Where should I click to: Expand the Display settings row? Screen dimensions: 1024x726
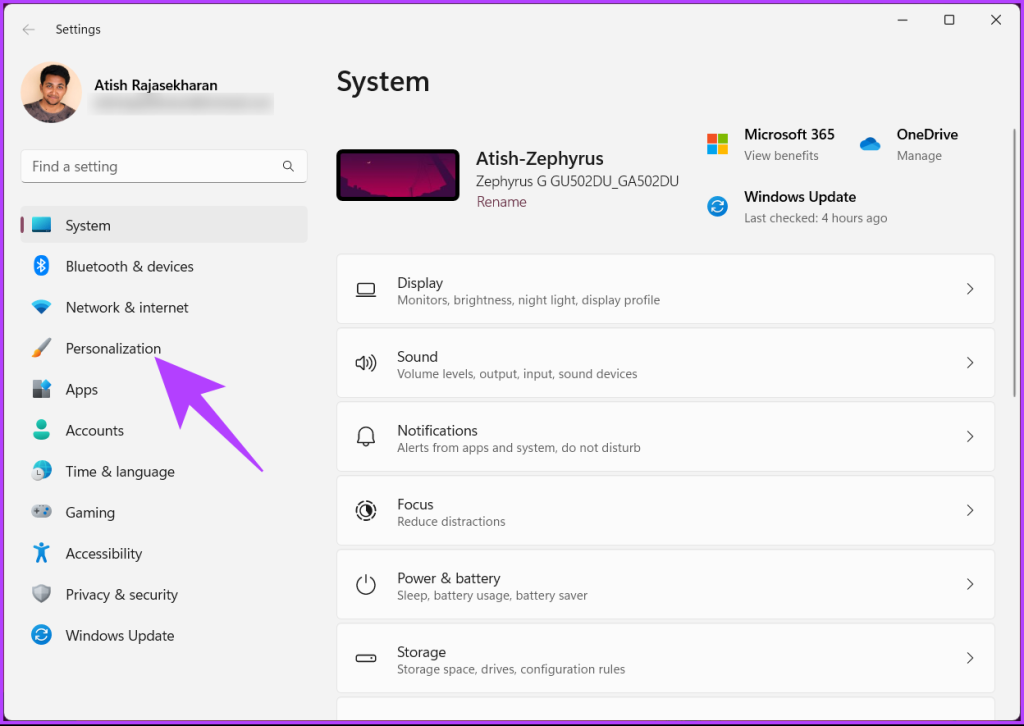click(969, 289)
